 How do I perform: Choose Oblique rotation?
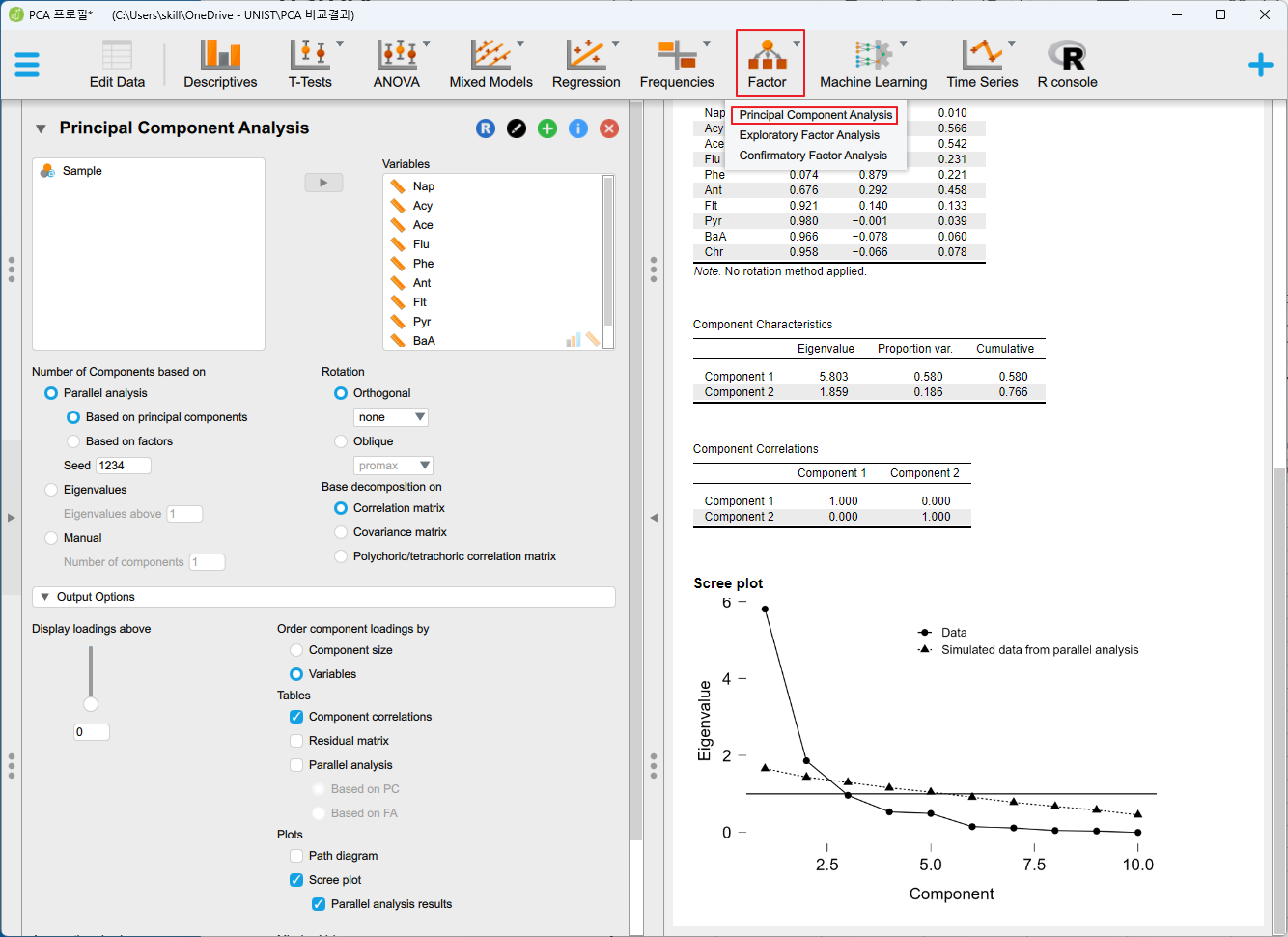point(341,441)
